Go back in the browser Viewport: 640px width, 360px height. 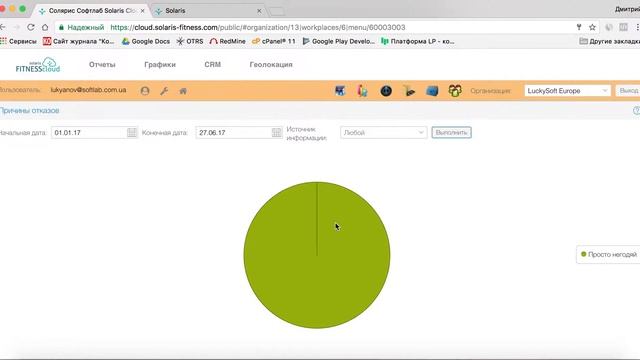pyautogui.click(x=2, y=27)
